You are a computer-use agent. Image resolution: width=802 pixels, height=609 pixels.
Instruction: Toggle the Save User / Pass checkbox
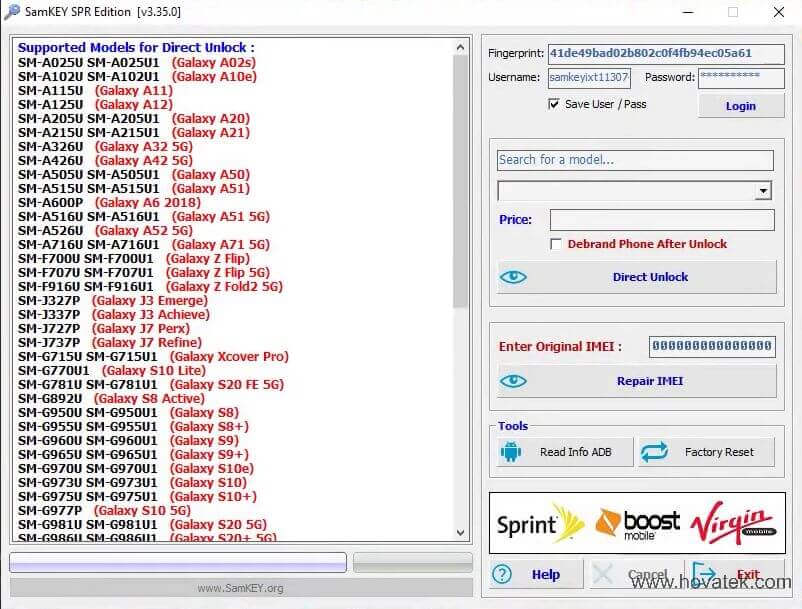553,104
